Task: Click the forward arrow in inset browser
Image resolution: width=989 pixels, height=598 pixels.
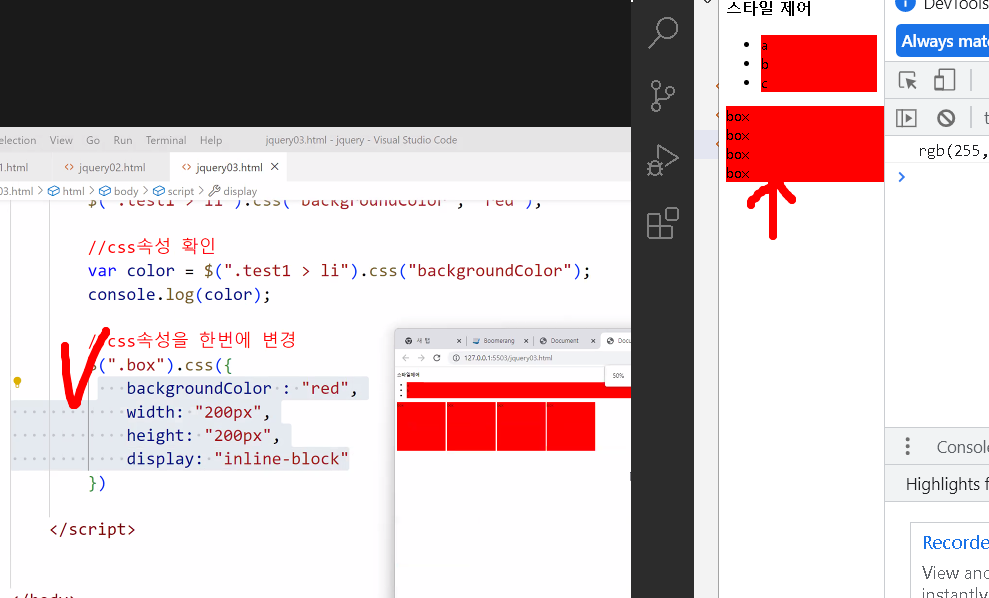Action: (x=421, y=358)
